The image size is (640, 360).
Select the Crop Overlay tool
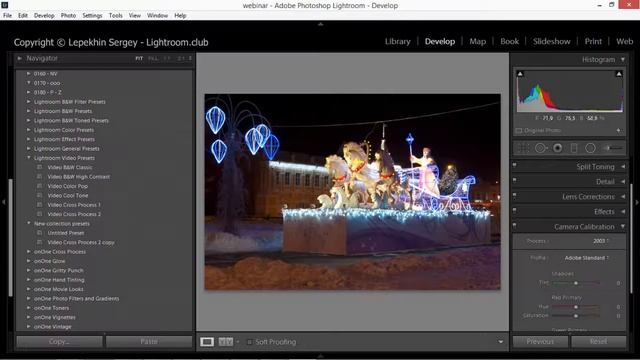coord(523,148)
